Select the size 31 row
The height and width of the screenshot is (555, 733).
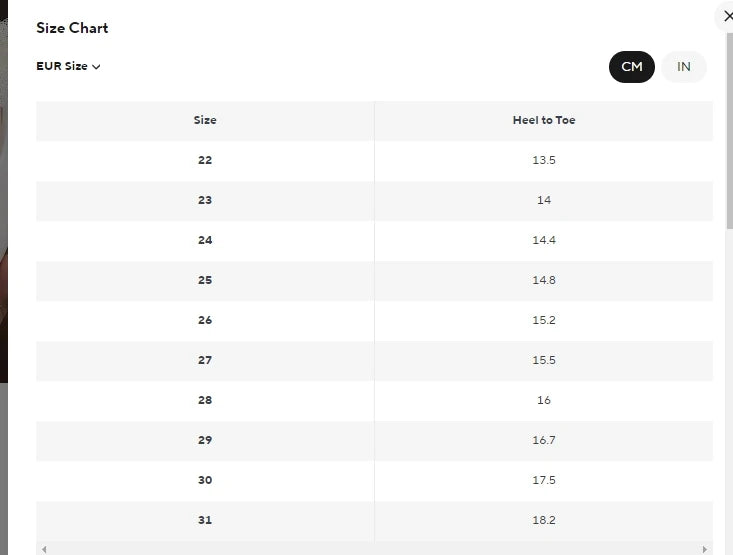coord(205,520)
